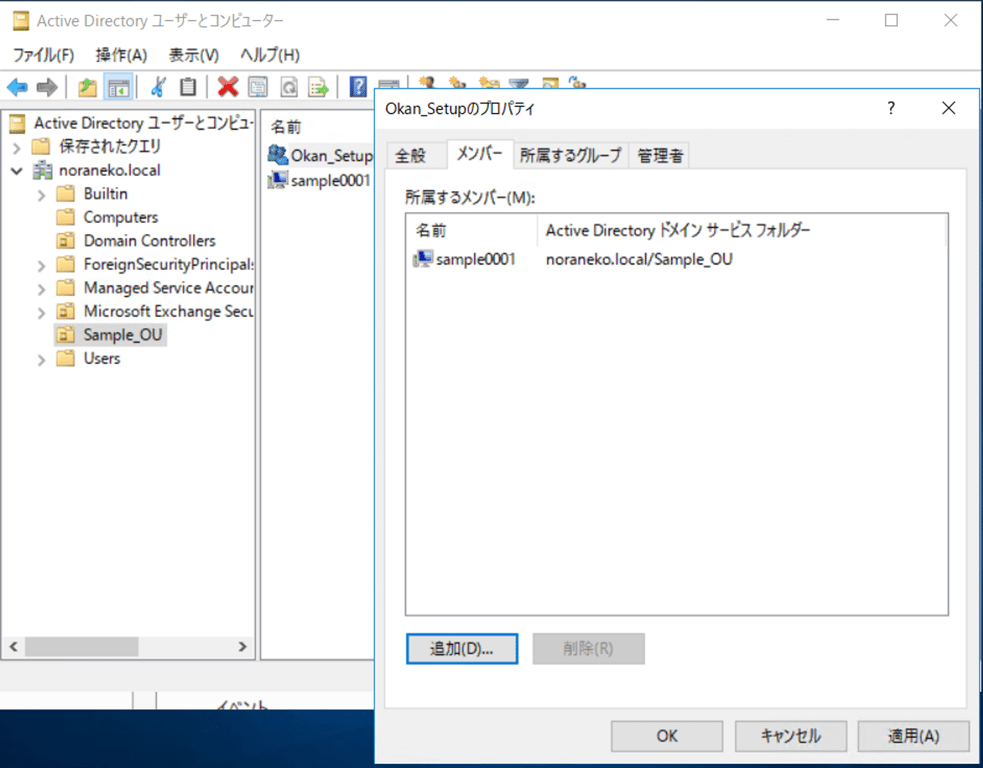Click the Active Directory ドメイン サービス フォルダー column header

point(740,230)
